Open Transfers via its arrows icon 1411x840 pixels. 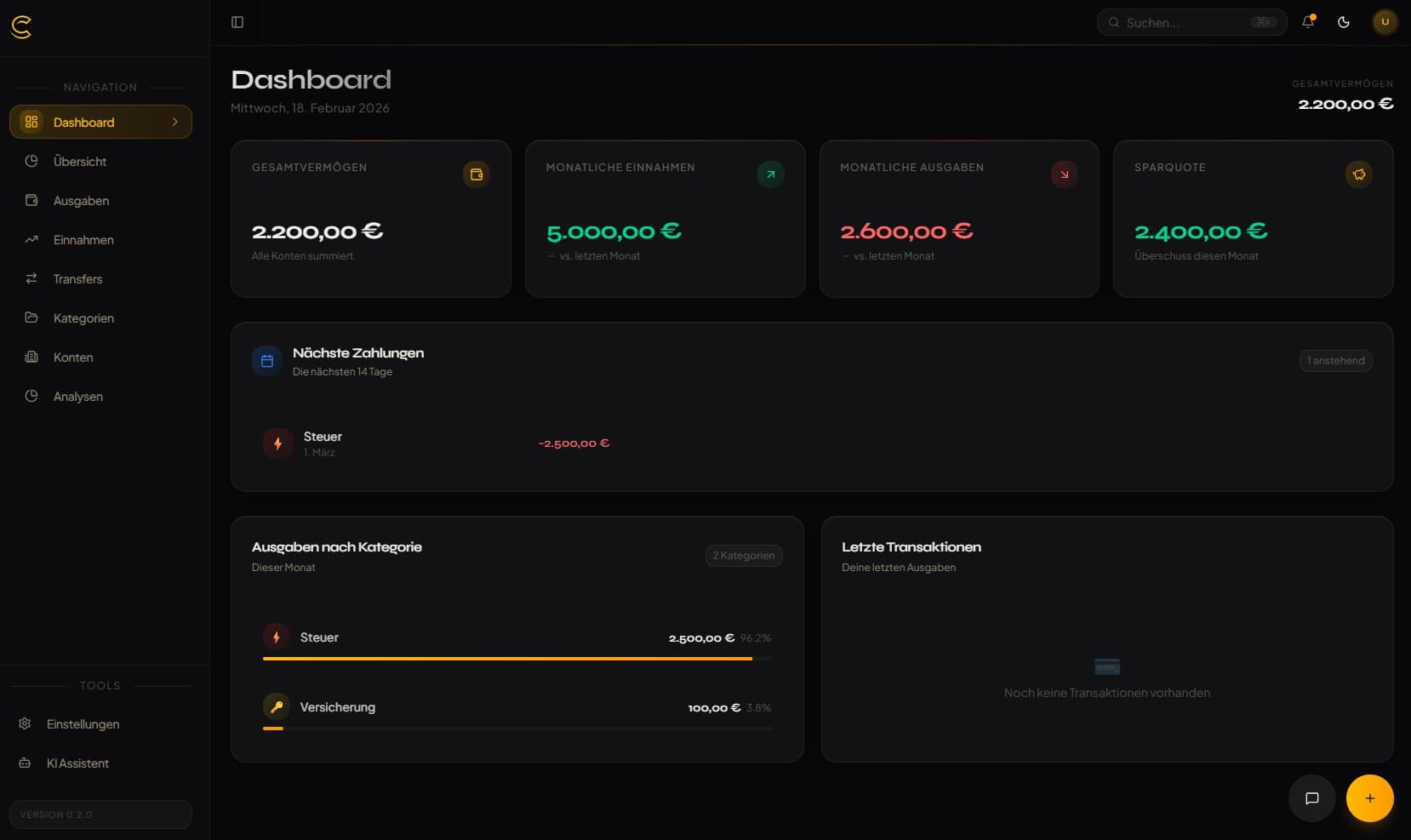point(31,278)
